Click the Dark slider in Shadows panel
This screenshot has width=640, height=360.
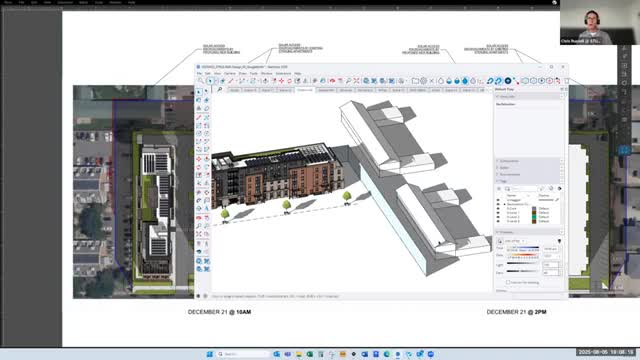pos(523,271)
